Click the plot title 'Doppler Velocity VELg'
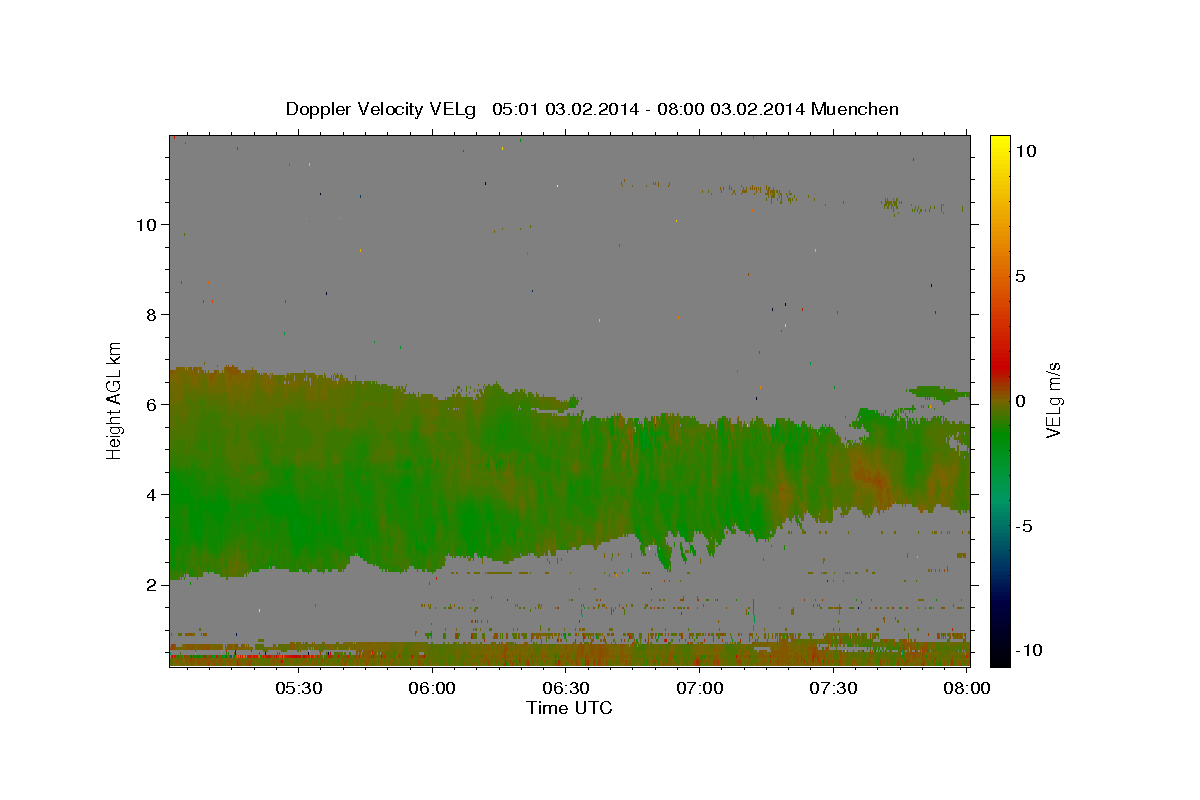The height and width of the screenshot is (800, 1200). [x=380, y=109]
